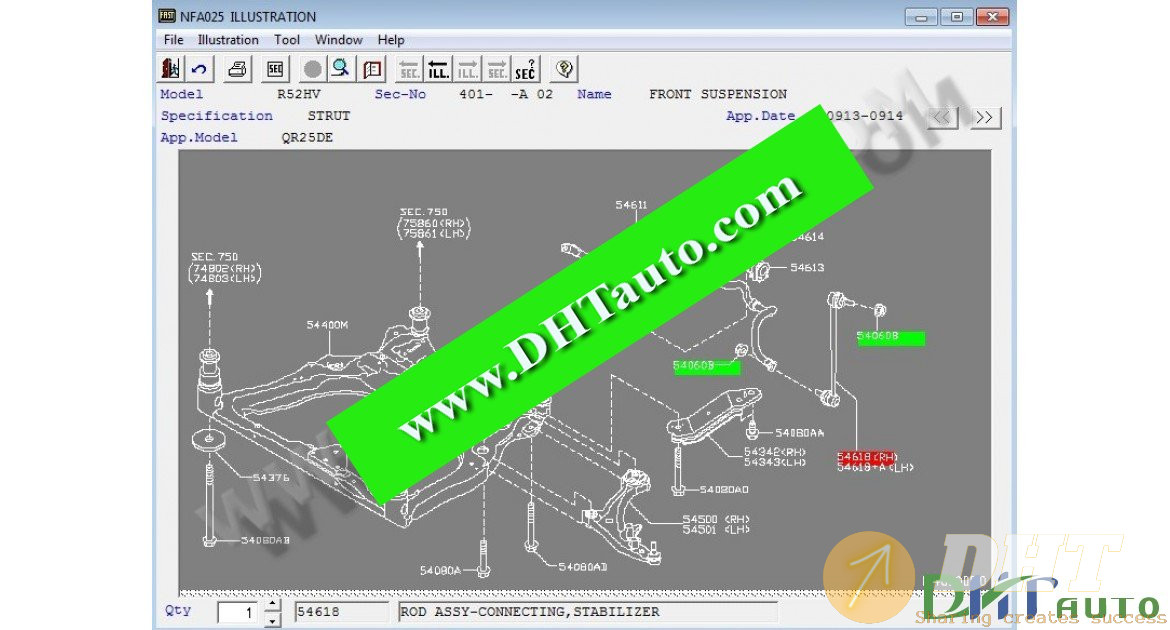Click the ROD ASSY-CONNECTING,STABILIZER description field
The image size is (1170, 630).
(588, 611)
